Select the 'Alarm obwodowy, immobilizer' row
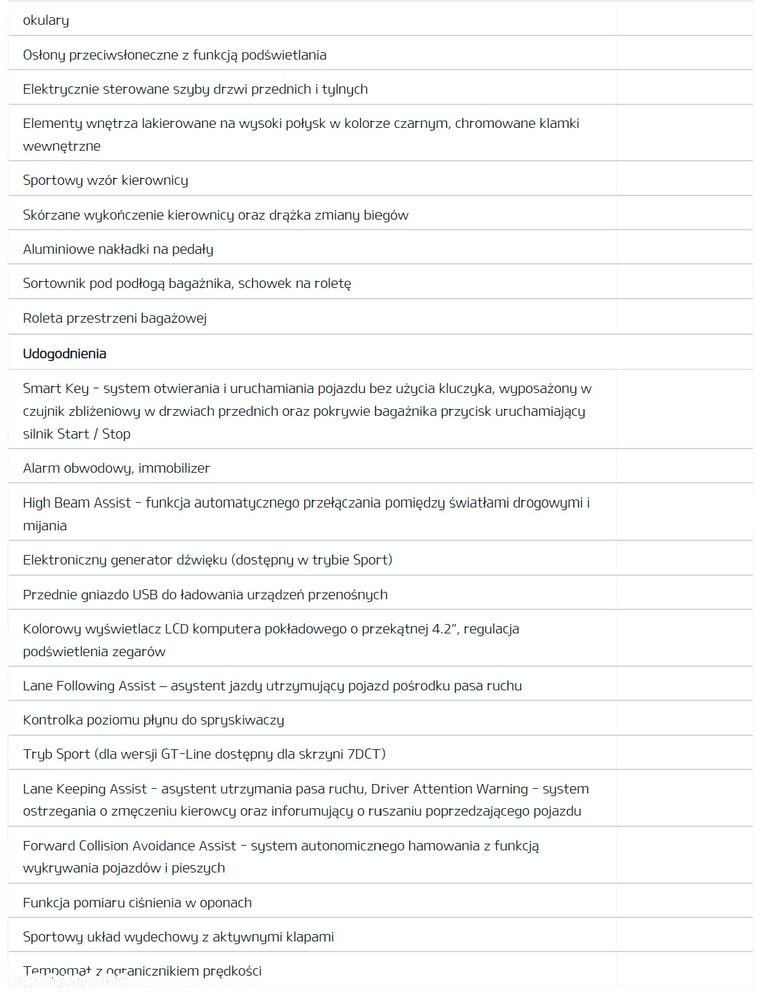Screen dimensions: 758x999 pyautogui.click(x=117, y=467)
